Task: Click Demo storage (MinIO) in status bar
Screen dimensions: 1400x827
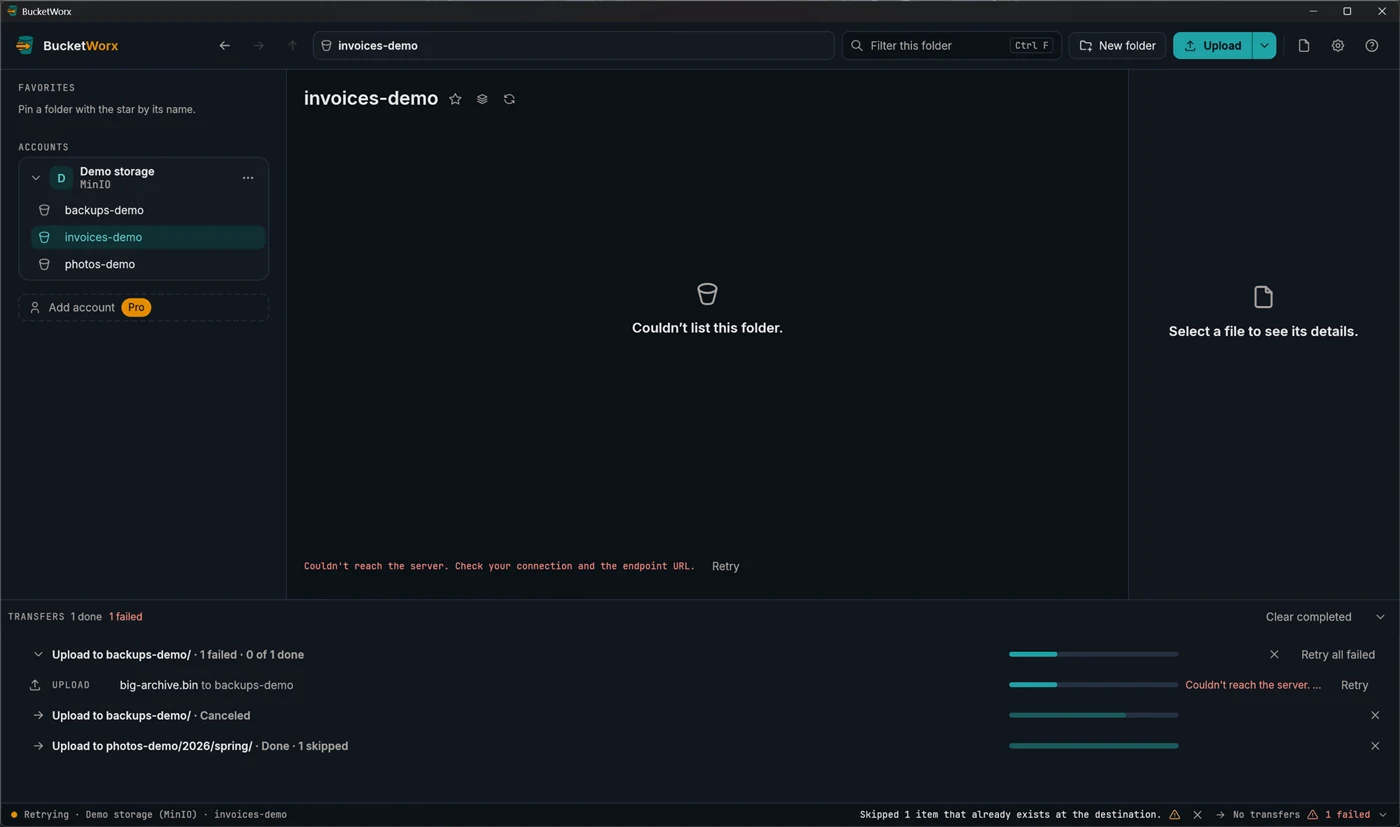Action: (141, 815)
